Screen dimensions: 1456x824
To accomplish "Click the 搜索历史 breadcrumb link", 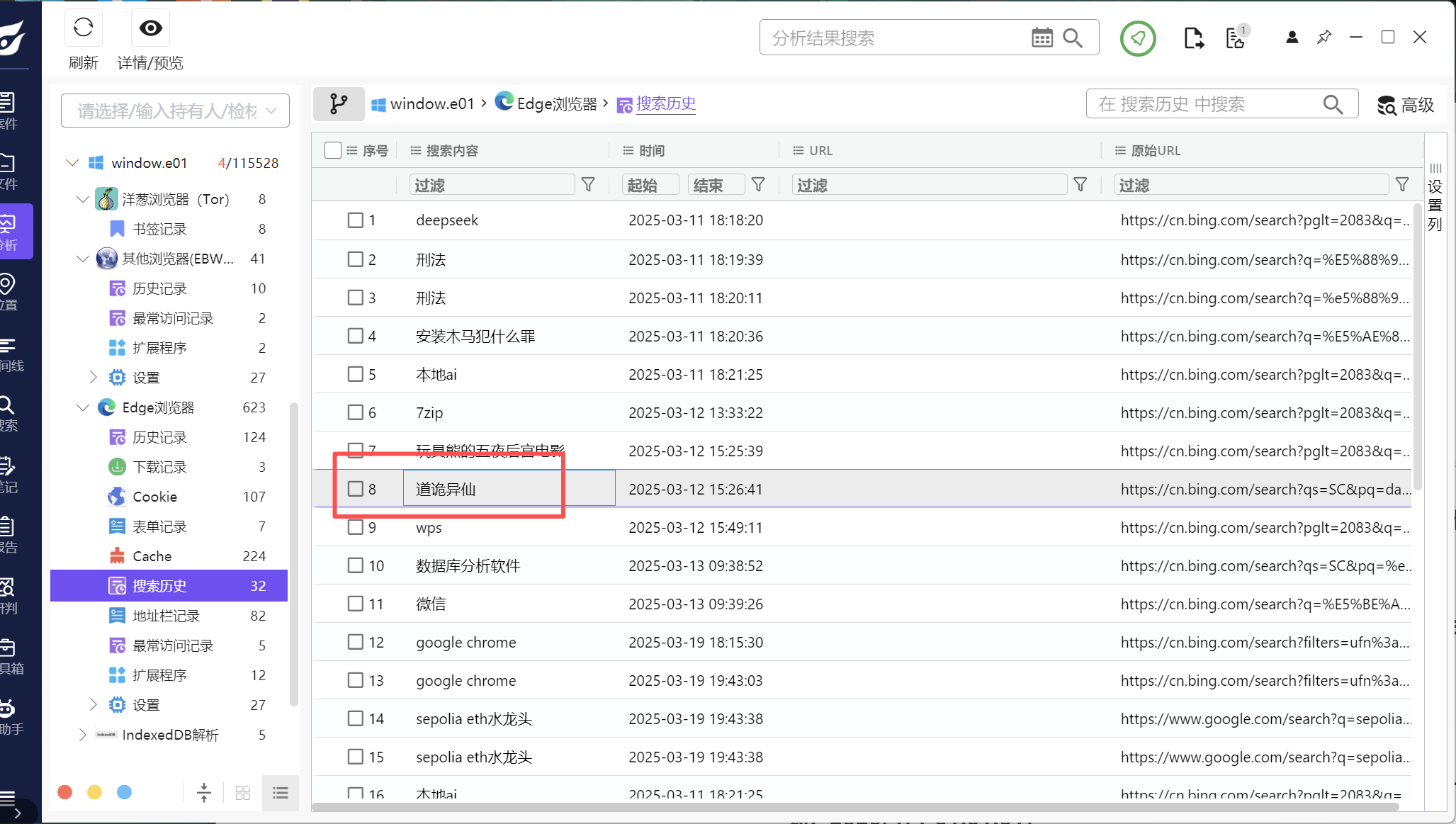I will (665, 103).
